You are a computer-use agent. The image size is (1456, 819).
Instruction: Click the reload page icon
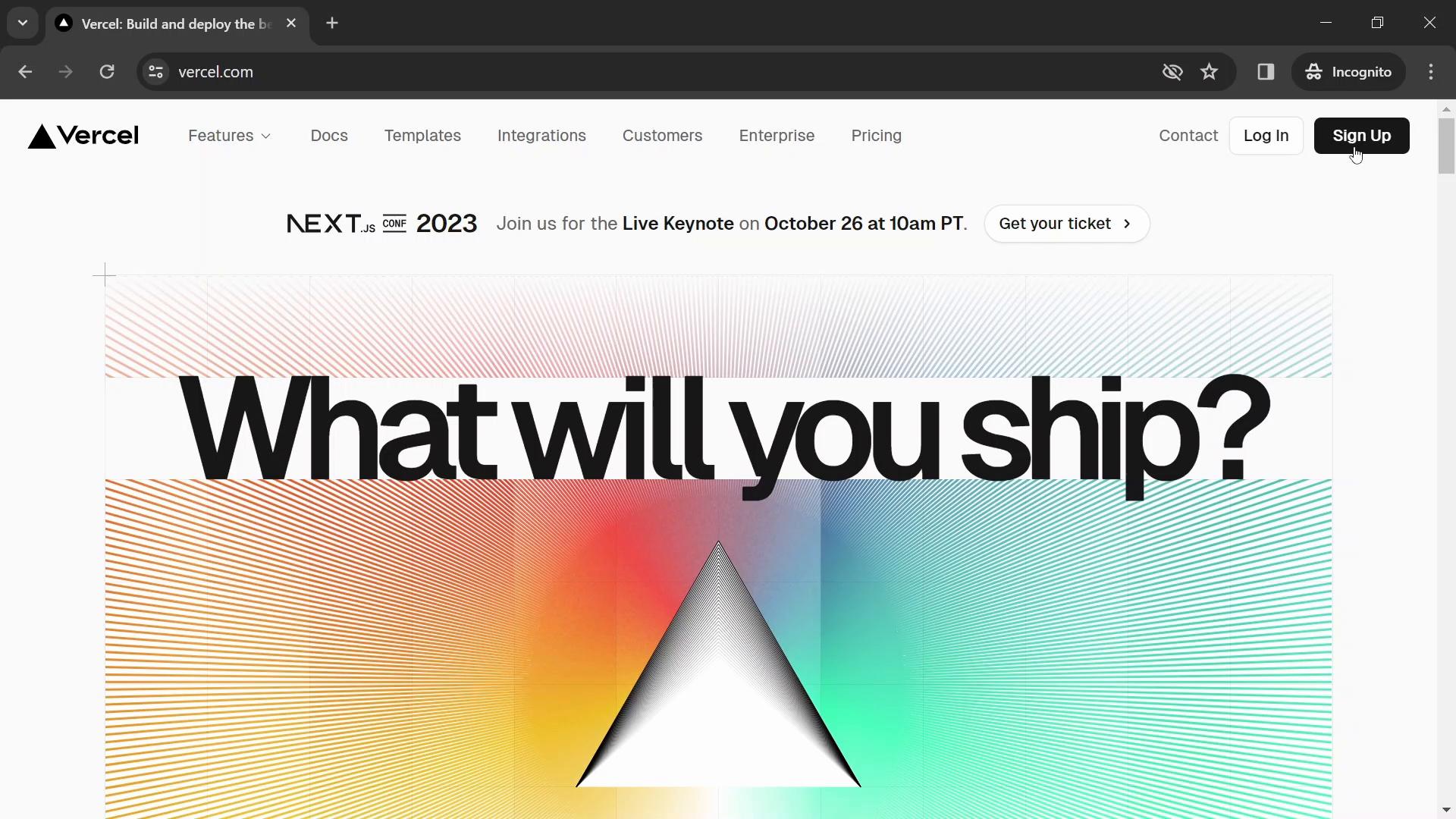tap(107, 71)
